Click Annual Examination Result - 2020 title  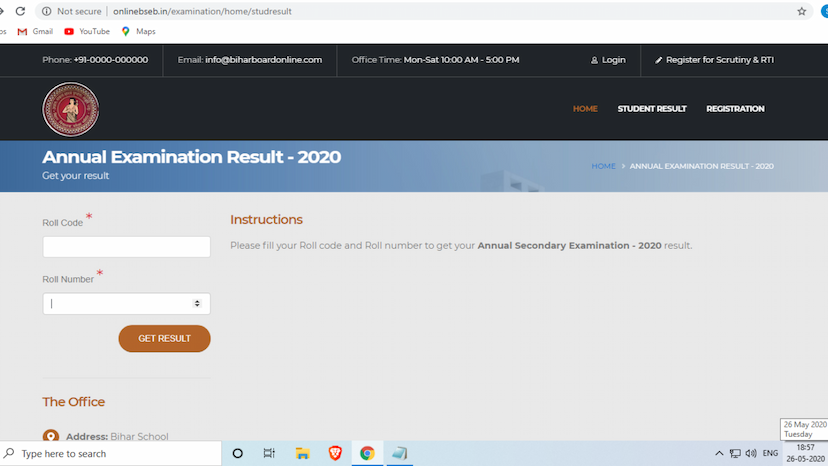click(x=192, y=157)
